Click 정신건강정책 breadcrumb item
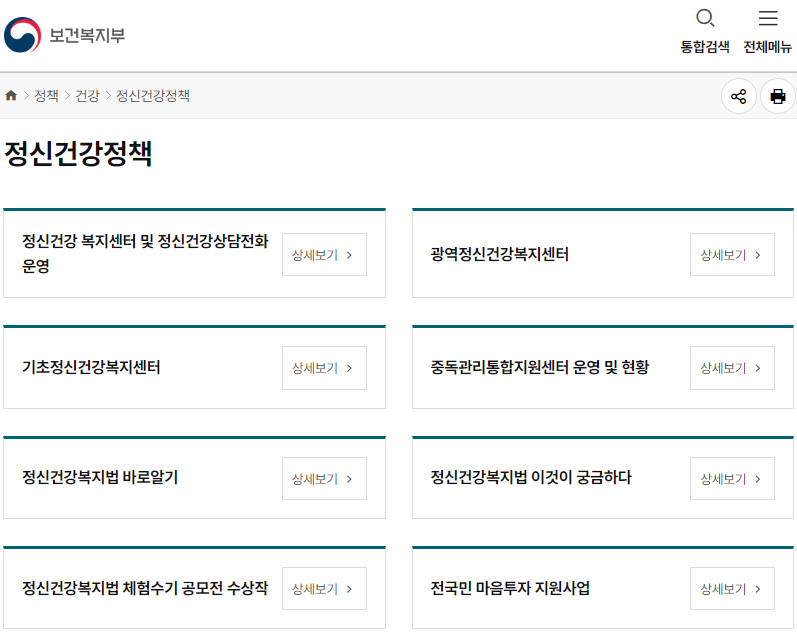 pyautogui.click(x=153, y=96)
